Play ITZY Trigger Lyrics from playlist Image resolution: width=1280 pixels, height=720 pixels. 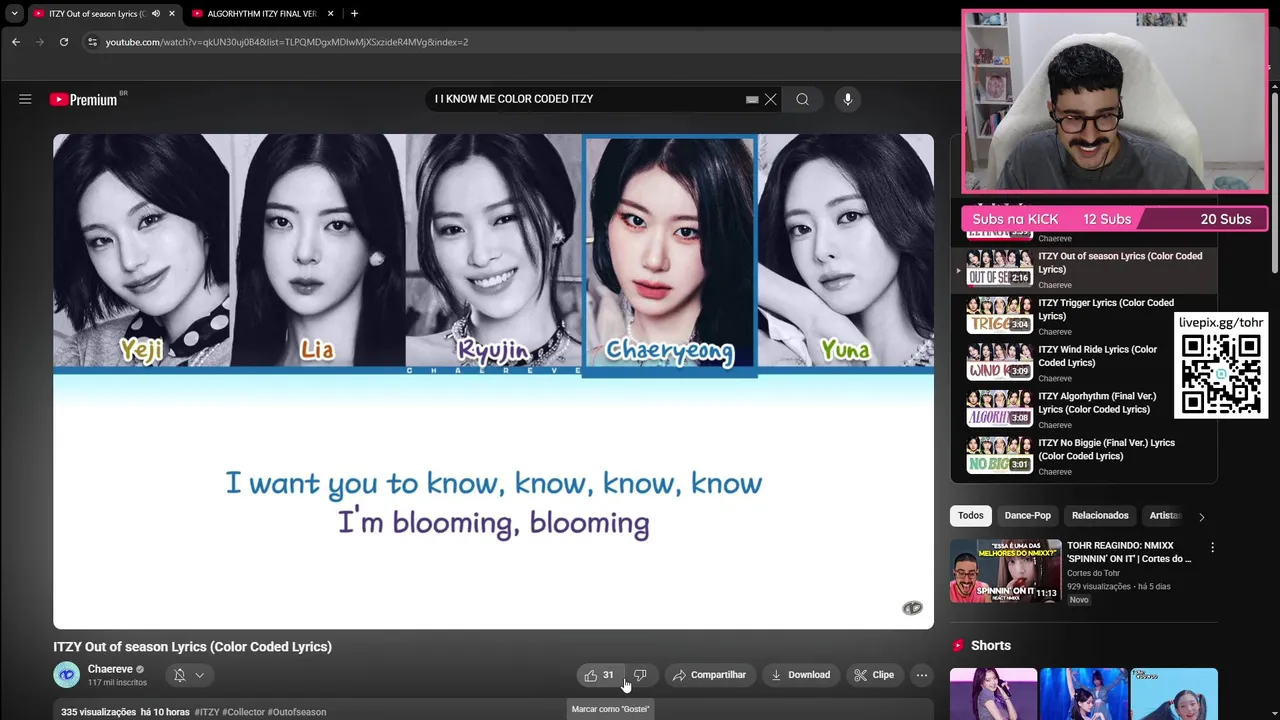click(x=1085, y=316)
